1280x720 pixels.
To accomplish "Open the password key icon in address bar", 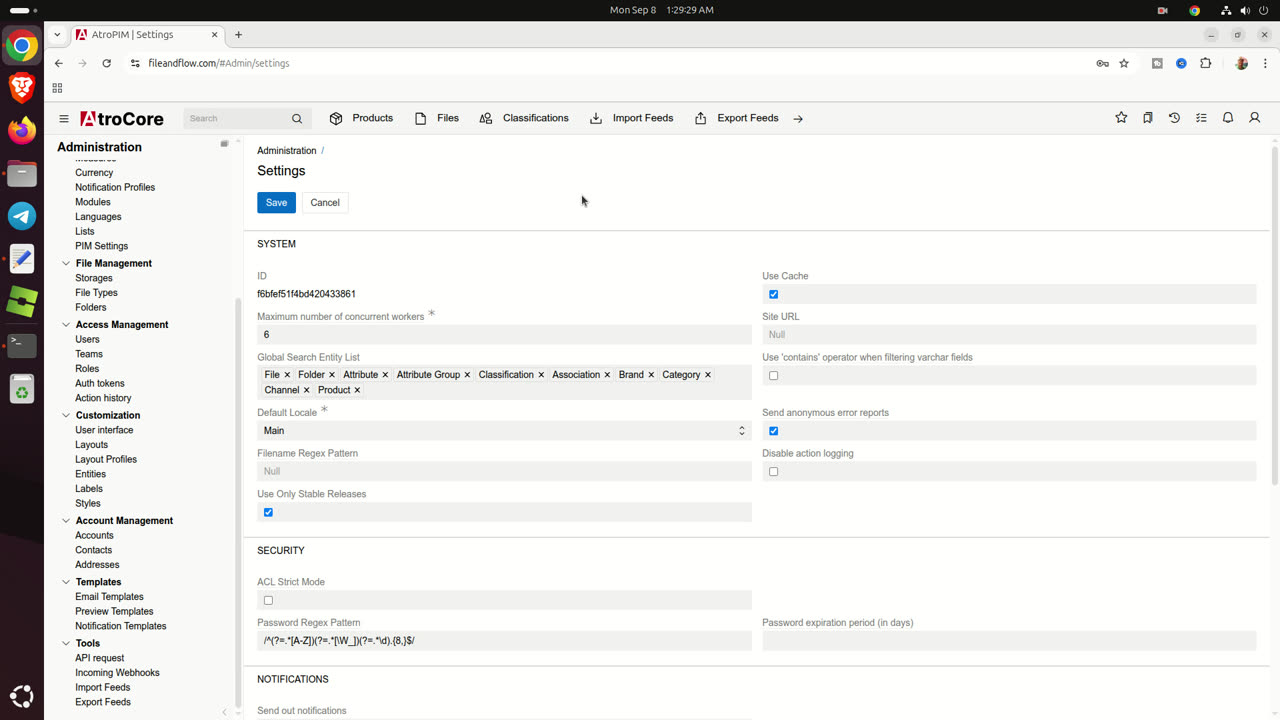I will click(x=1102, y=63).
